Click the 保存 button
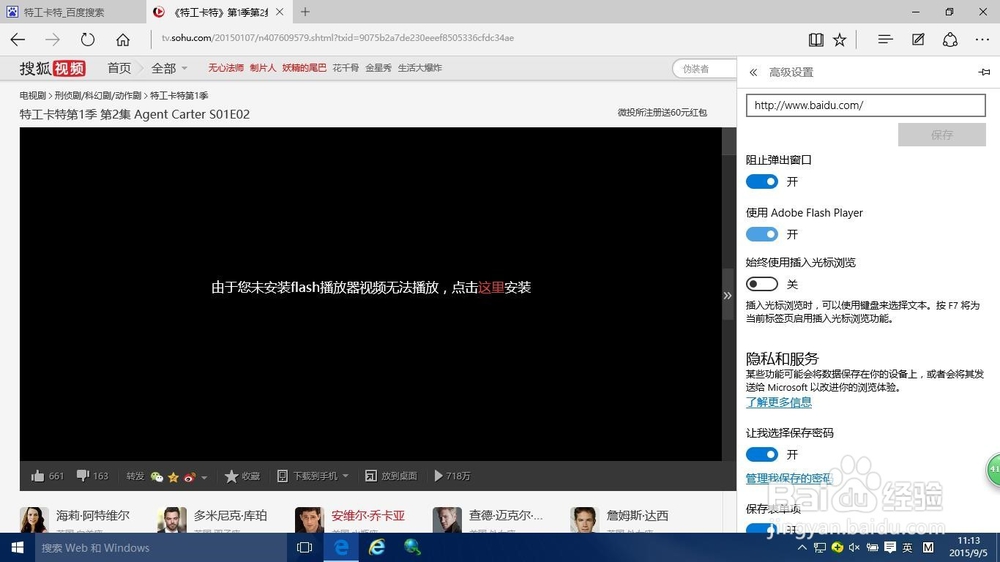 (x=941, y=135)
